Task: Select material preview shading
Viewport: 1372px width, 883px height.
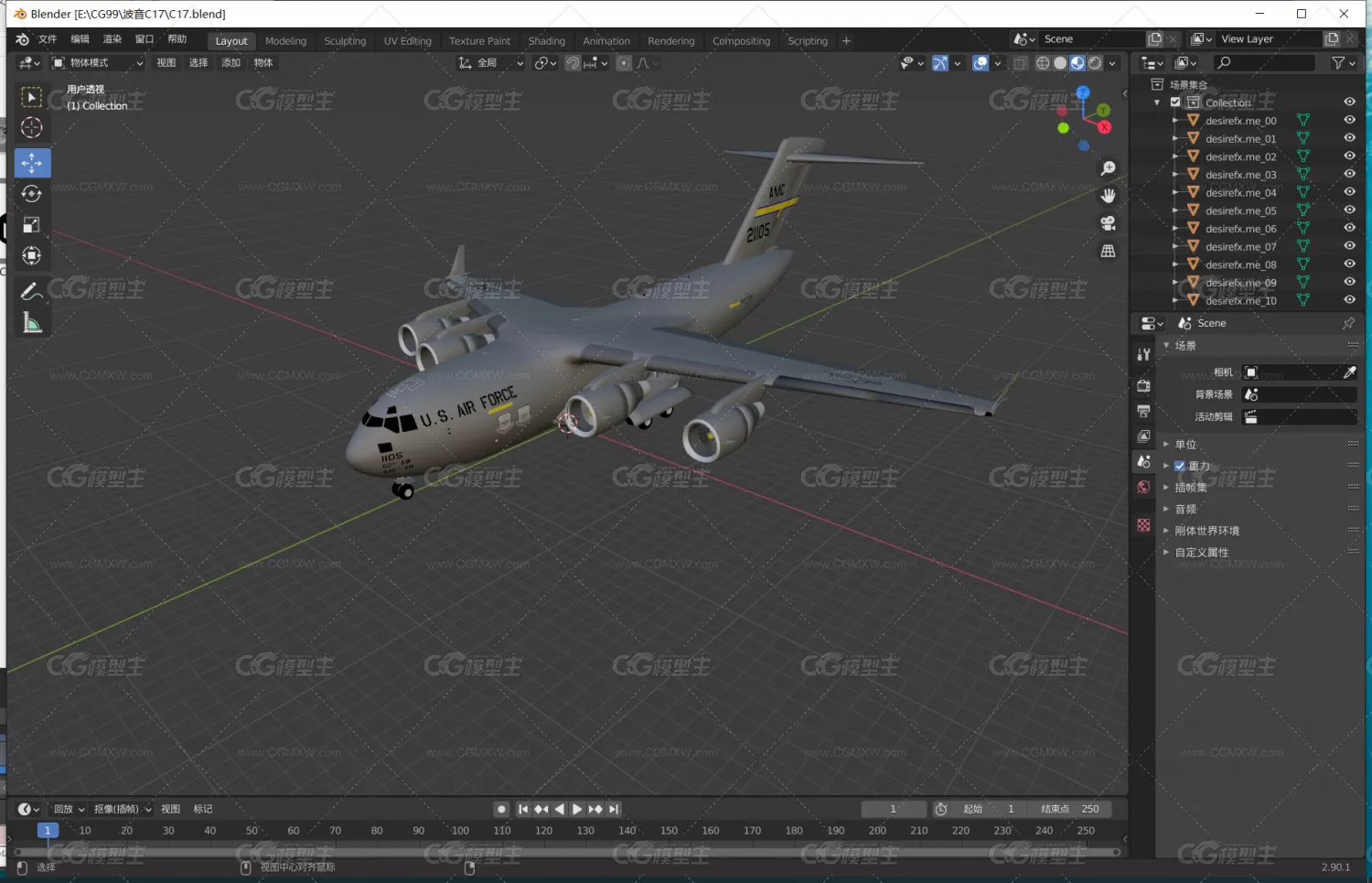Action: [x=1077, y=63]
